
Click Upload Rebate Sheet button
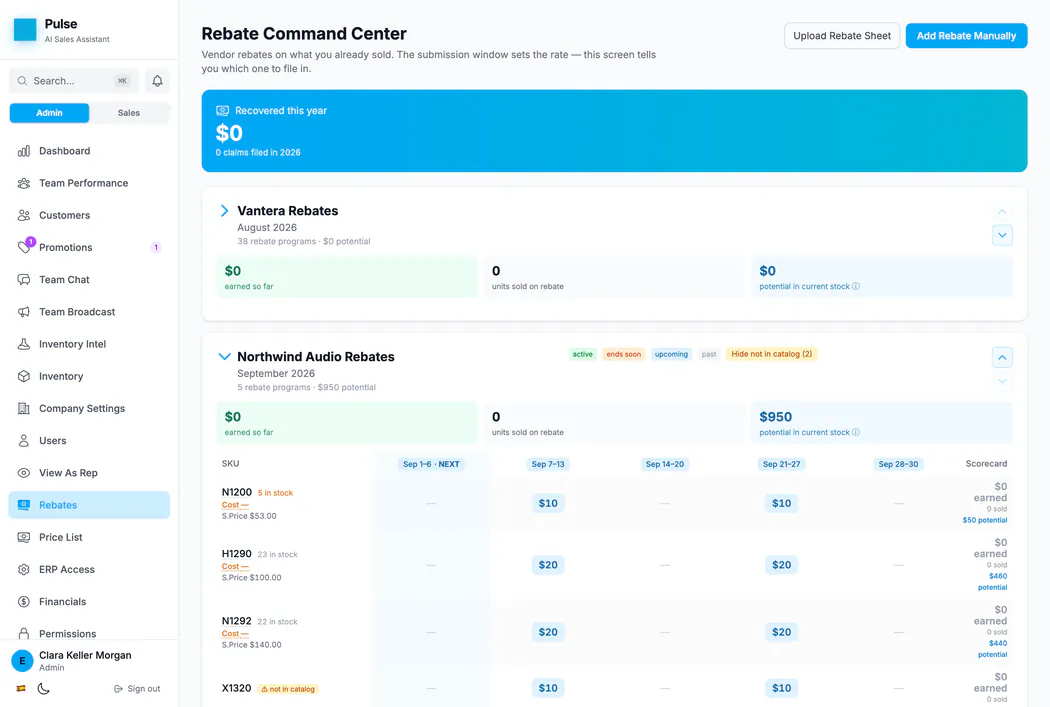842,36
